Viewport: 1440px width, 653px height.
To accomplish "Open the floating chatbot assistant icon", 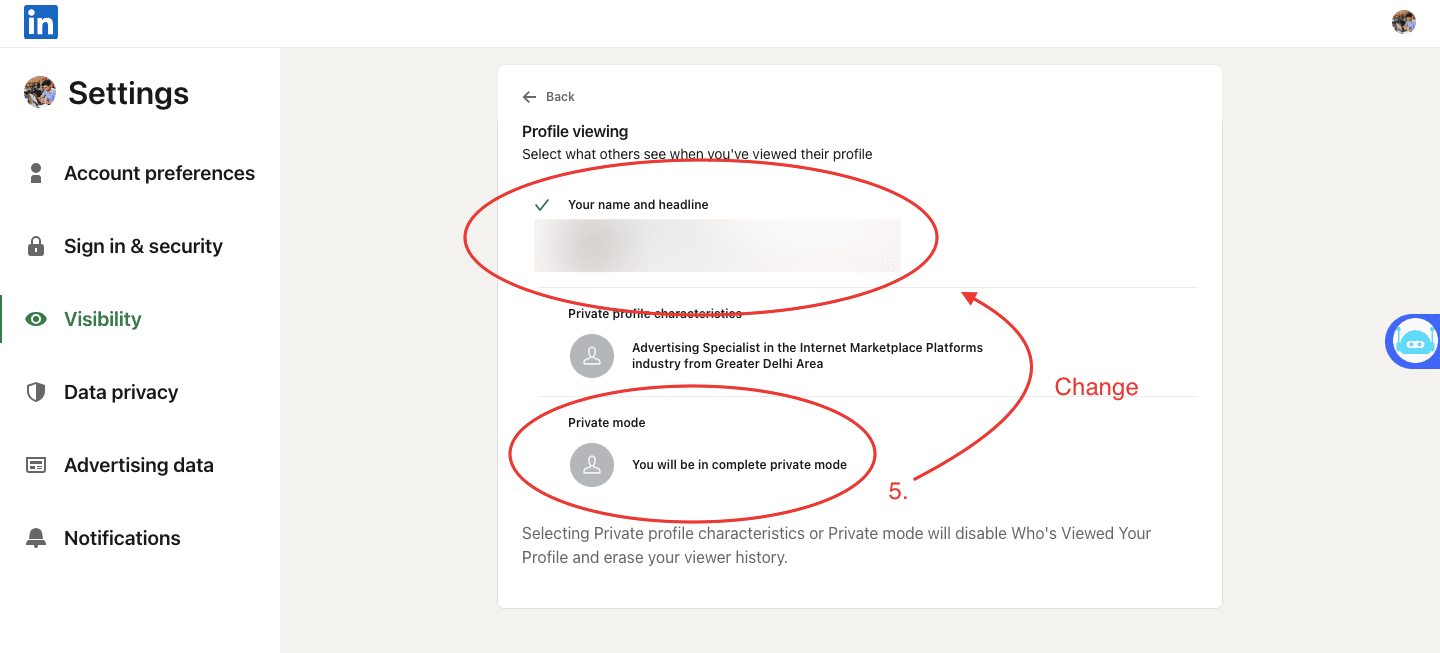I will [1414, 341].
